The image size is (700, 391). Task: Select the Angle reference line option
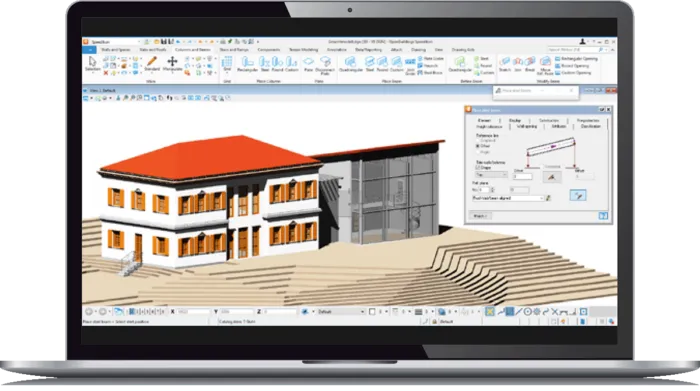(x=483, y=152)
